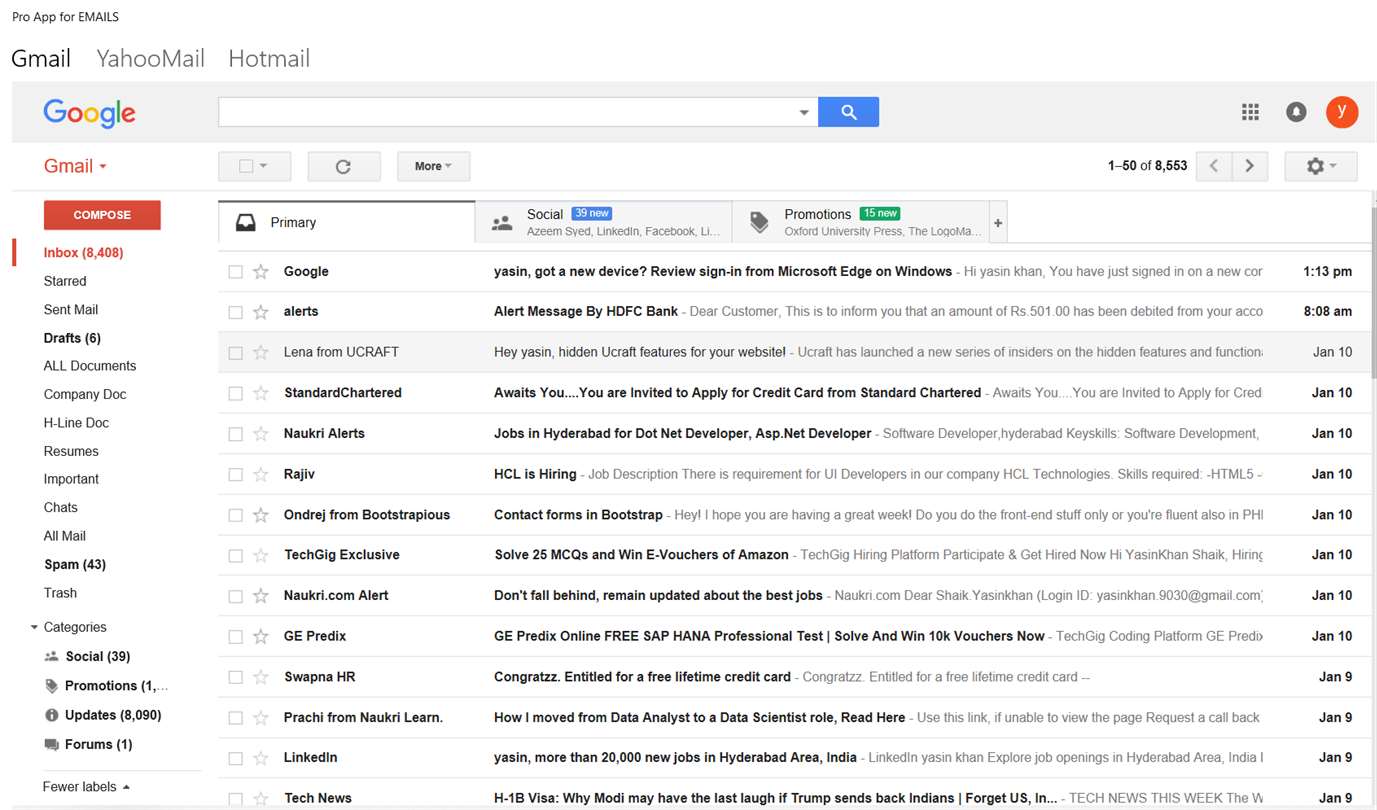1377x810 pixels.
Task: Open the Spam (43) folder
Action: (75, 564)
